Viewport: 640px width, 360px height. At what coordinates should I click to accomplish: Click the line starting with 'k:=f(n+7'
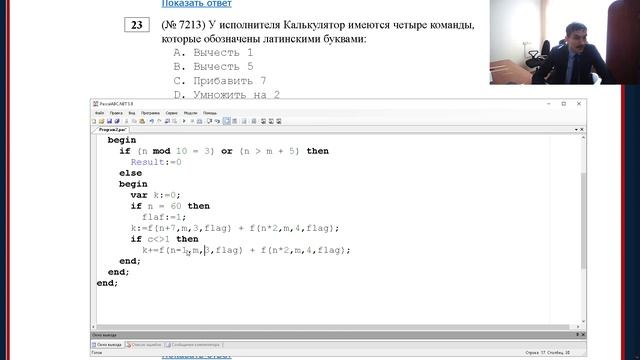235,228
